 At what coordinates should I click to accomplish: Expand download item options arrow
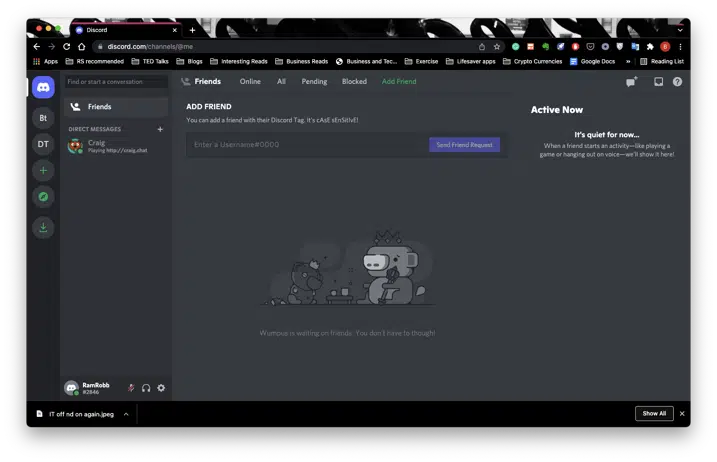click(126, 414)
